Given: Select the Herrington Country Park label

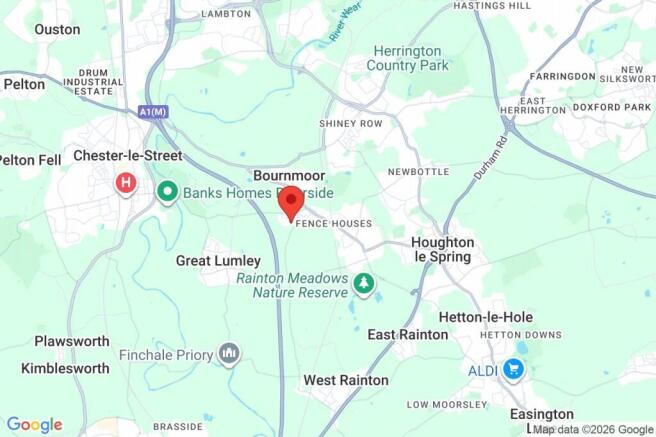Looking at the screenshot, I should (407, 58).
